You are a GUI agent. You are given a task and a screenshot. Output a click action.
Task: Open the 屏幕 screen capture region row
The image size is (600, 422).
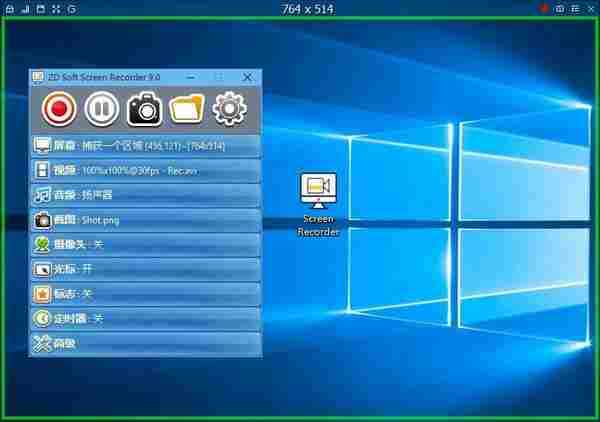[x=146, y=145]
